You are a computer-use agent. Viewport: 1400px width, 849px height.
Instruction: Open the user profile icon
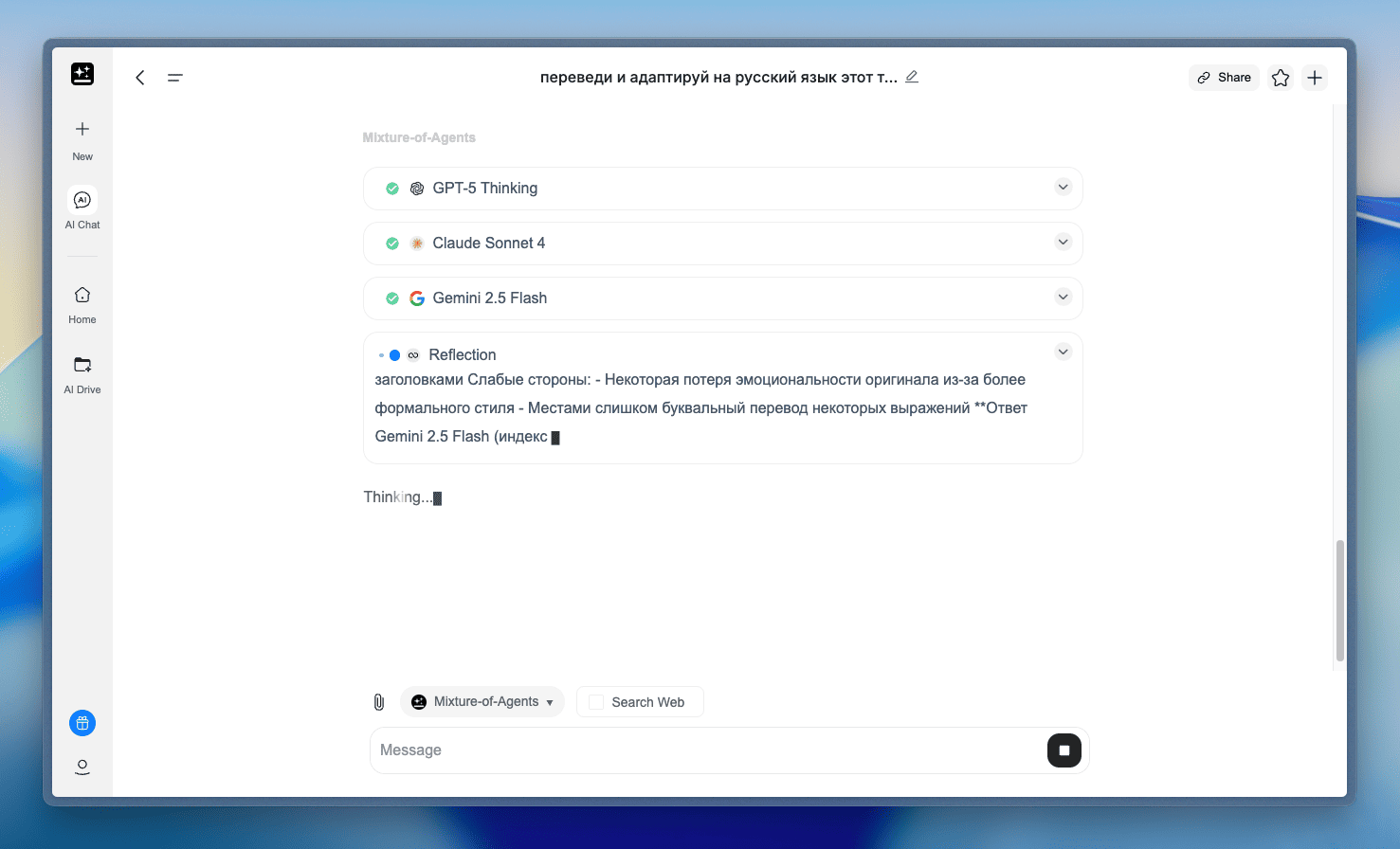pos(82,767)
